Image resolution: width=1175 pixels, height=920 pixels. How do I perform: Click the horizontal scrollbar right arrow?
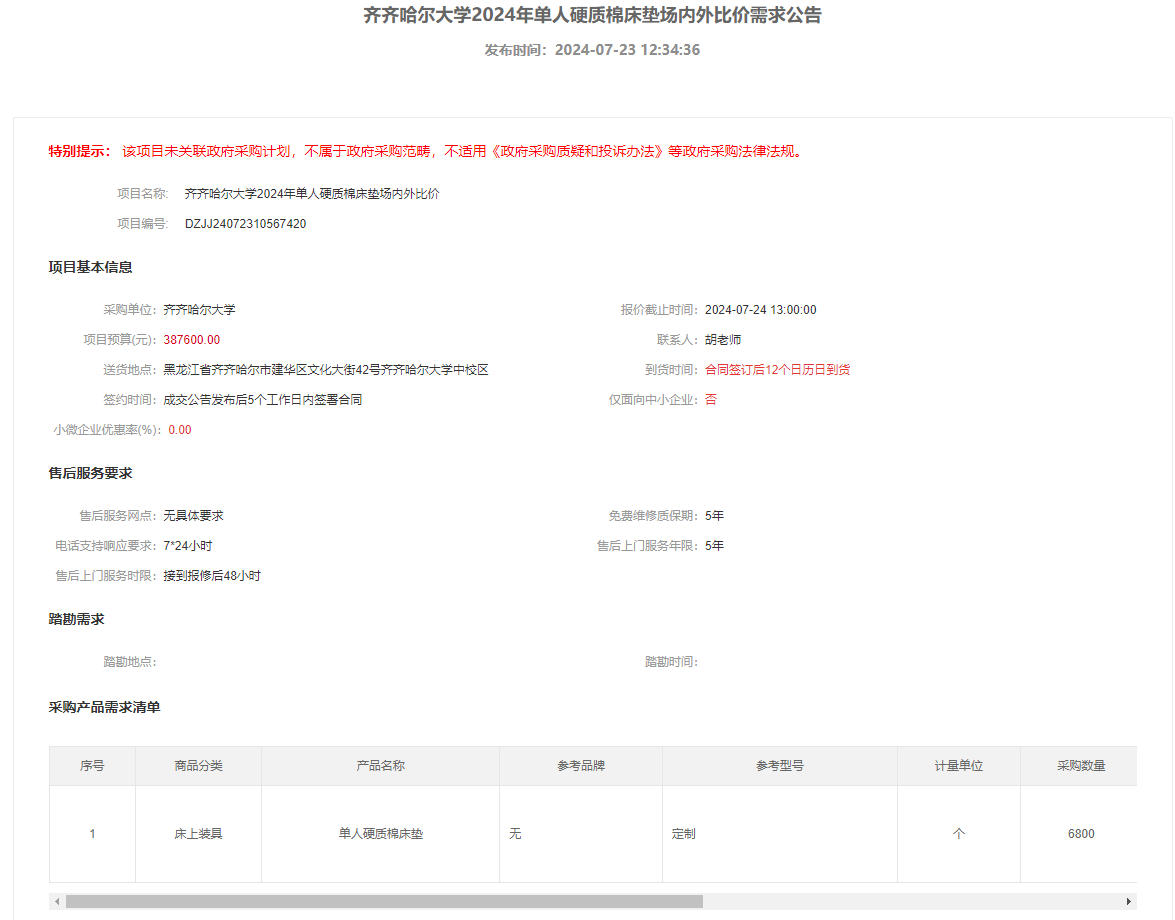point(1129,901)
